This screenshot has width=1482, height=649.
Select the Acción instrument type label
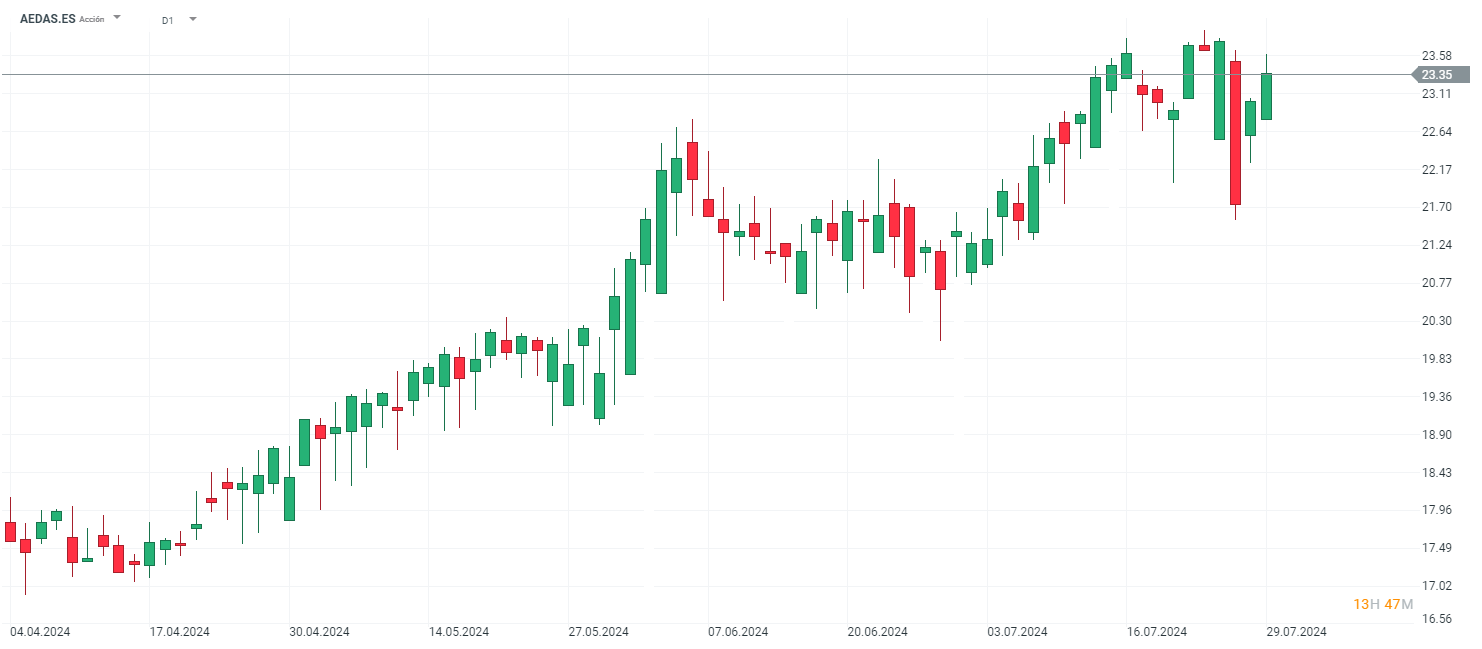(91, 19)
